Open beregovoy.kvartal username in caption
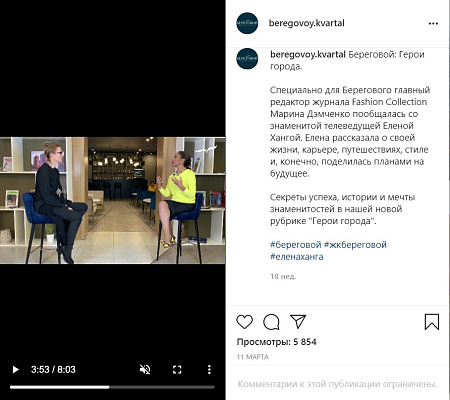 coord(308,54)
